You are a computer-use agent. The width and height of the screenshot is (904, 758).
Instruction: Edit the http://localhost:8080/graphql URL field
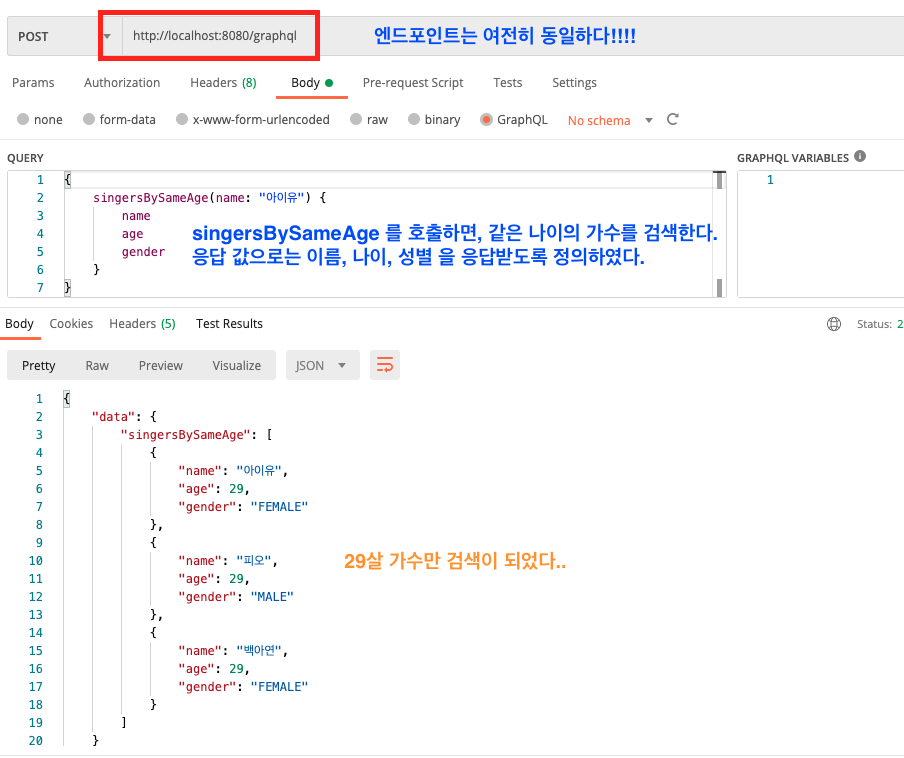(x=214, y=36)
